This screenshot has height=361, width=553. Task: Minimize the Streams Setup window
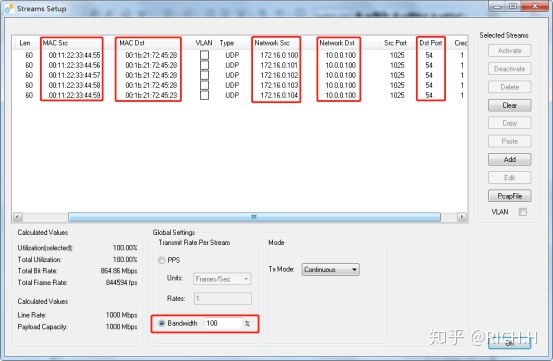pyautogui.click(x=497, y=6)
